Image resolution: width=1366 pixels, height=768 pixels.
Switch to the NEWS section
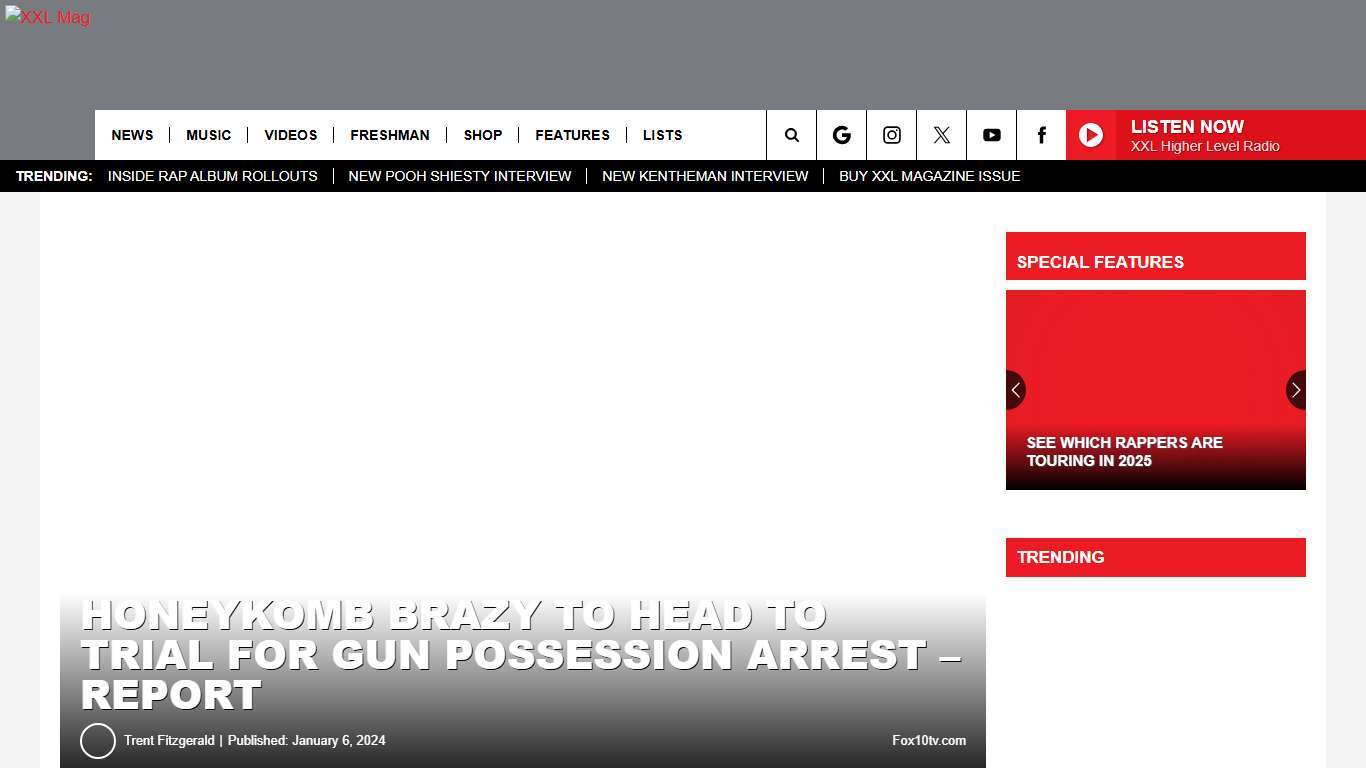[x=132, y=135]
